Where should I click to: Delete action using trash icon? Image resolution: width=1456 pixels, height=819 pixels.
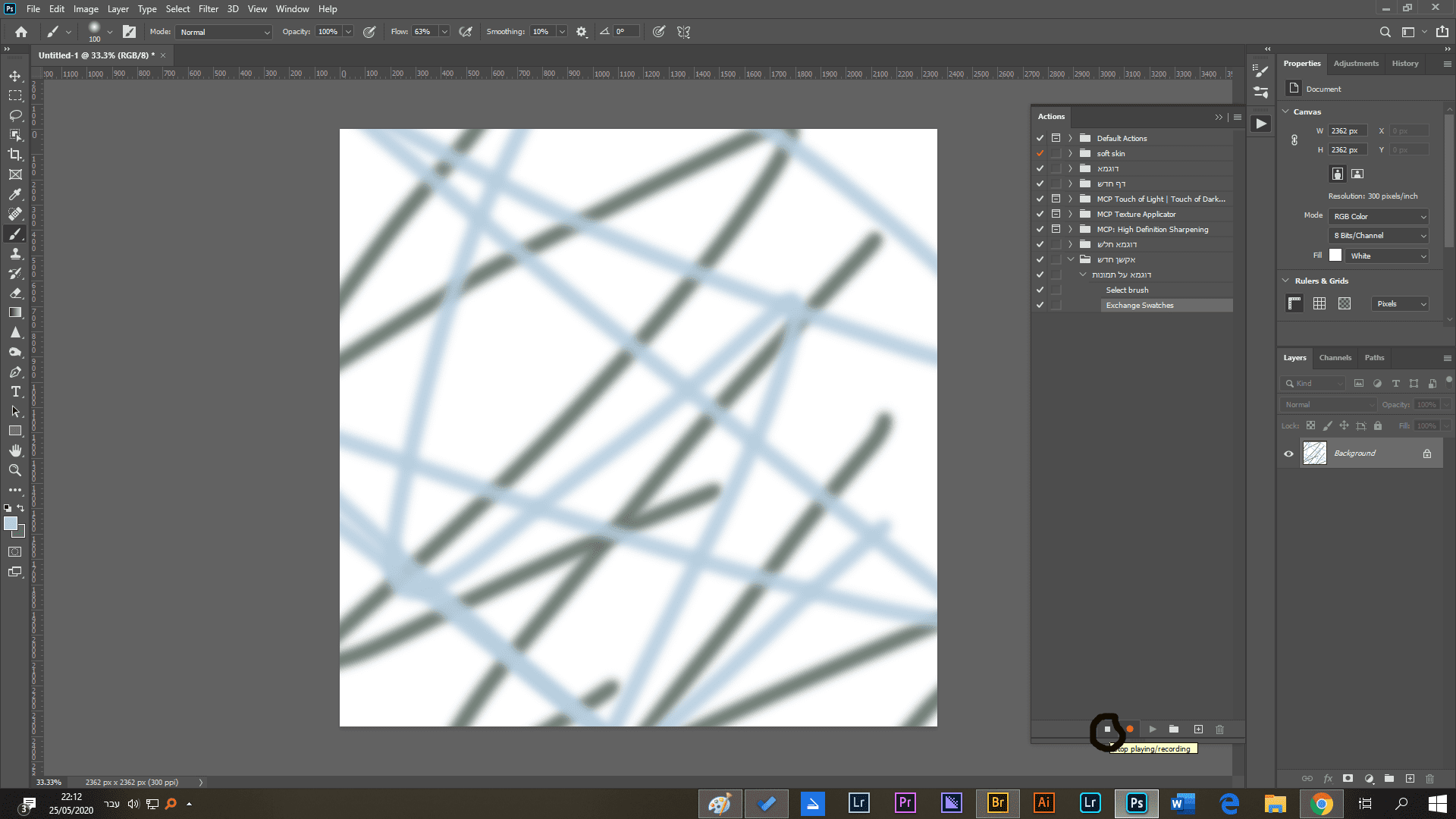click(x=1219, y=729)
